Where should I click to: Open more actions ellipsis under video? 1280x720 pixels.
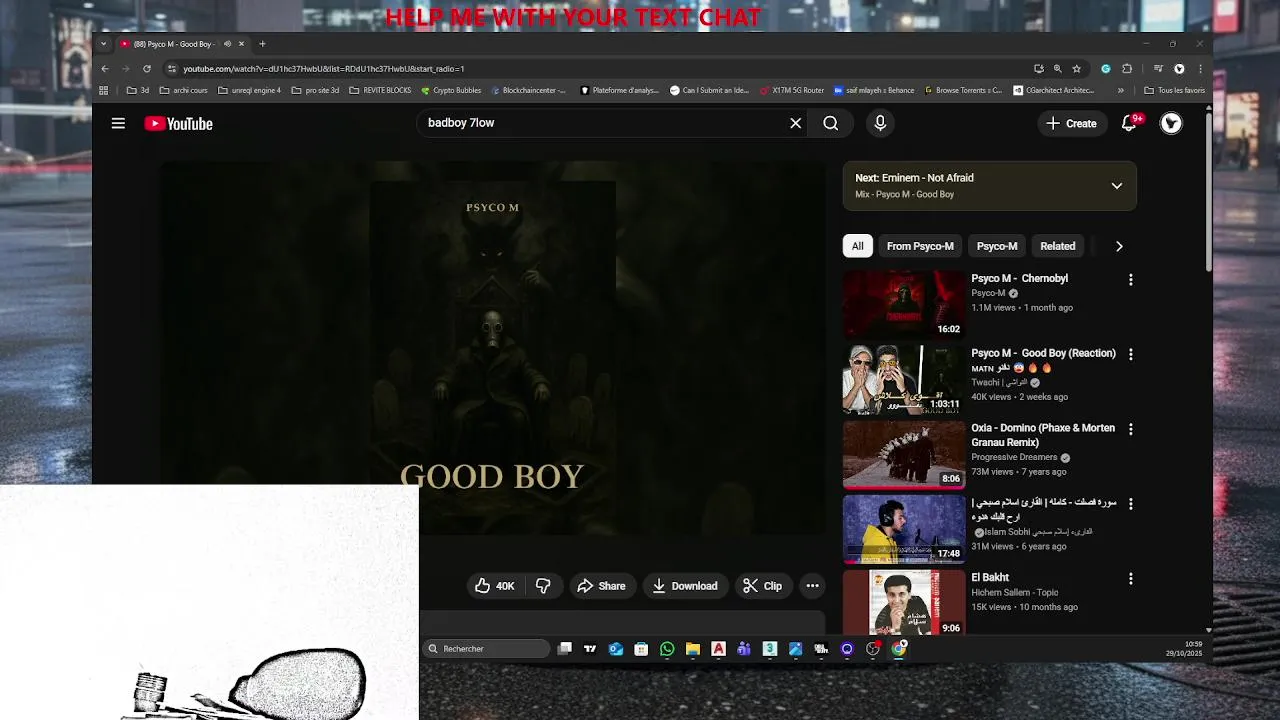click(812, 586)
